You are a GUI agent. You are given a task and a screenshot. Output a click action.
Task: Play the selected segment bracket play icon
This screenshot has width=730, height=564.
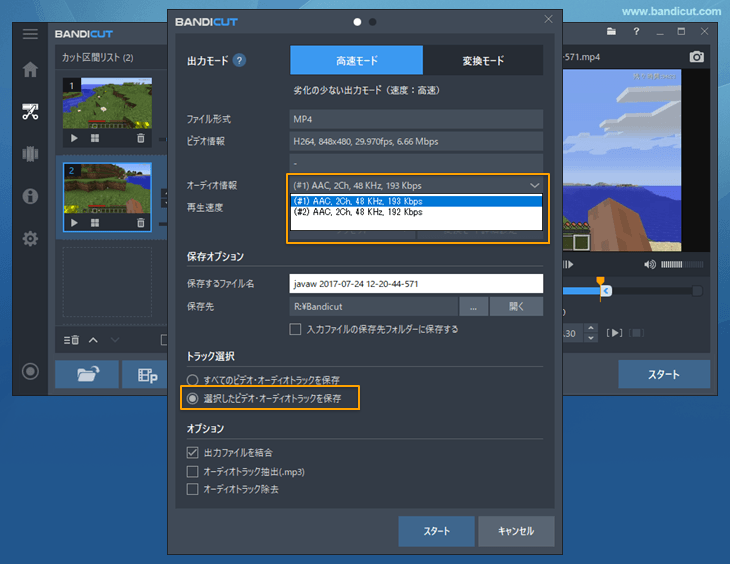[615, 333]
